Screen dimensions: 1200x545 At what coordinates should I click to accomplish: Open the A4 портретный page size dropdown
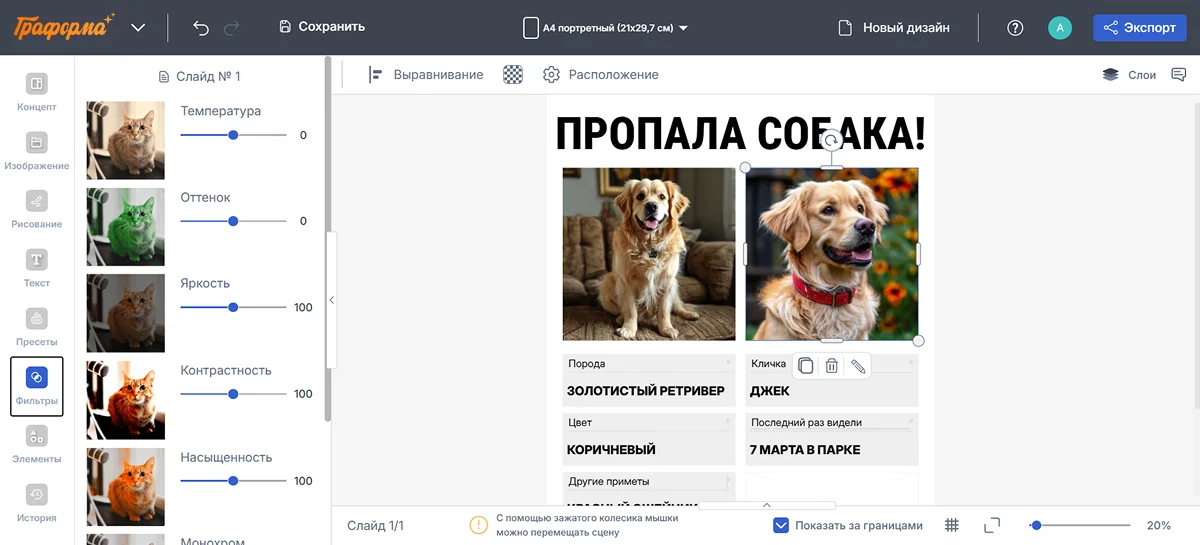click(x=606, y=28)
